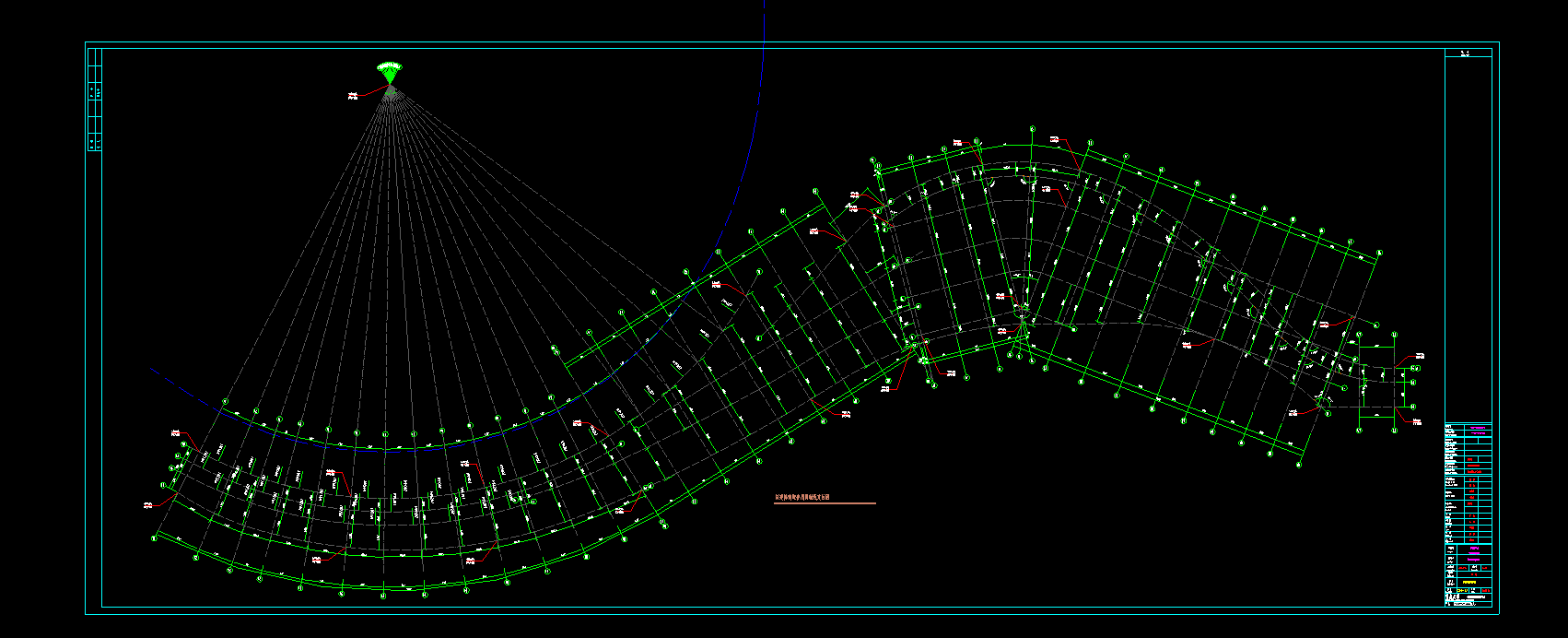The width and height of the screenshot is (1568, 638).
Task: Click the orange drawing title text under plan
Action: coord(802,497)
